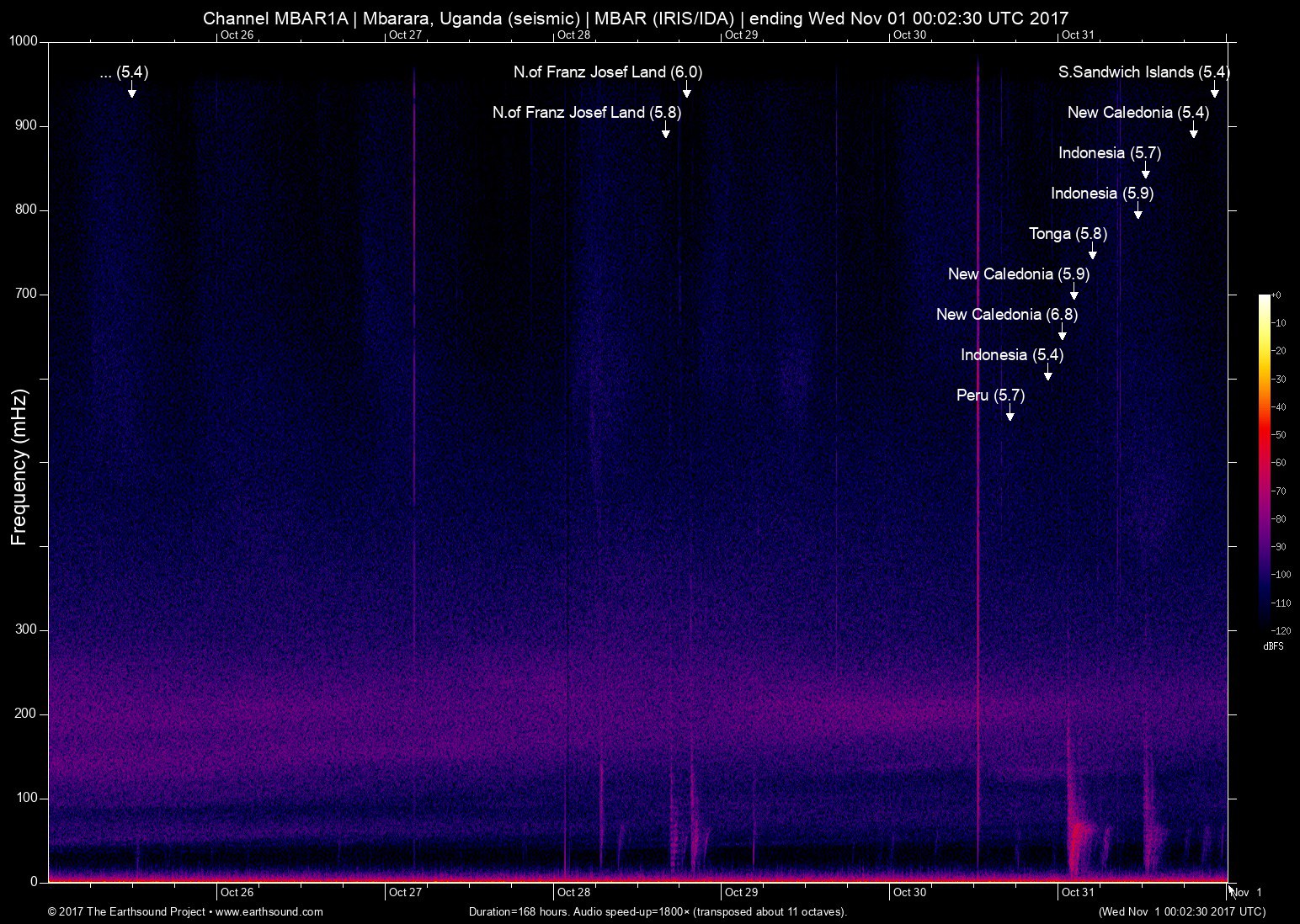The height and width of the screenshot is (924, 1300).
Task: Click the -20 value on the color scale
Action: (1278, 351)
